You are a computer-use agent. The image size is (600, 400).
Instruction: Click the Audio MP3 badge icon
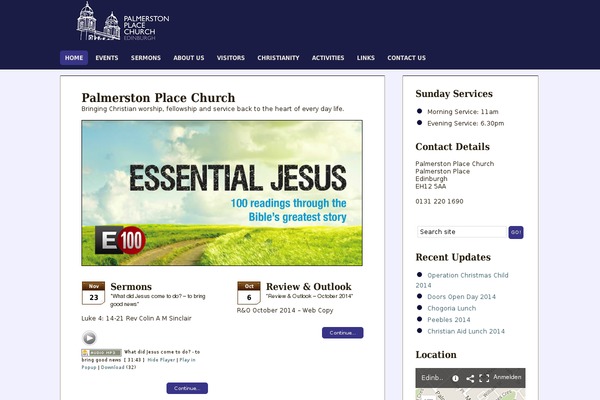[101, 353]
